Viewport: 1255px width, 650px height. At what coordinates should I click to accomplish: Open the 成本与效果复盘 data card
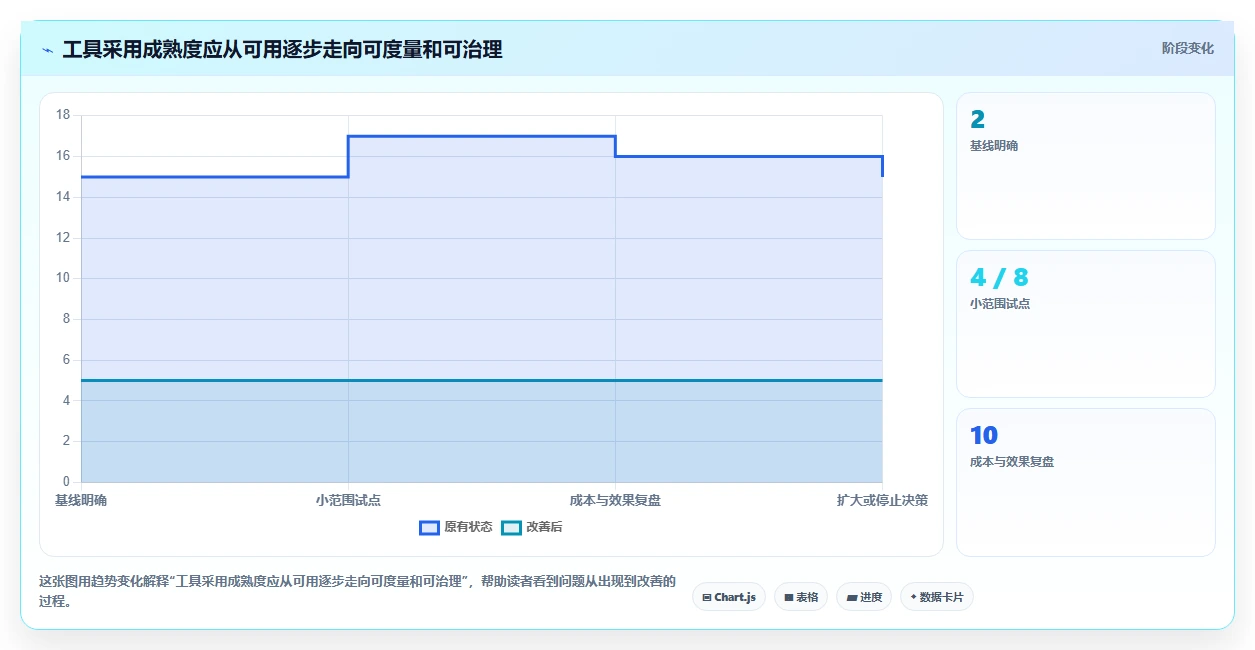click(x=1086, y=482)
